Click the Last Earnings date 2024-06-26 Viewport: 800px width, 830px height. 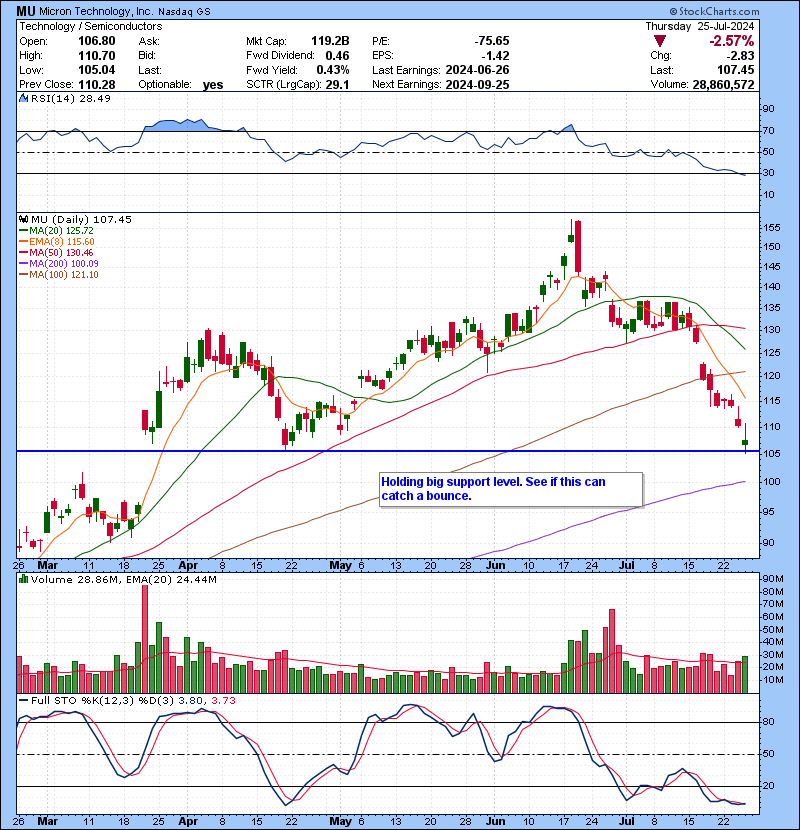[x=478, y=70]
